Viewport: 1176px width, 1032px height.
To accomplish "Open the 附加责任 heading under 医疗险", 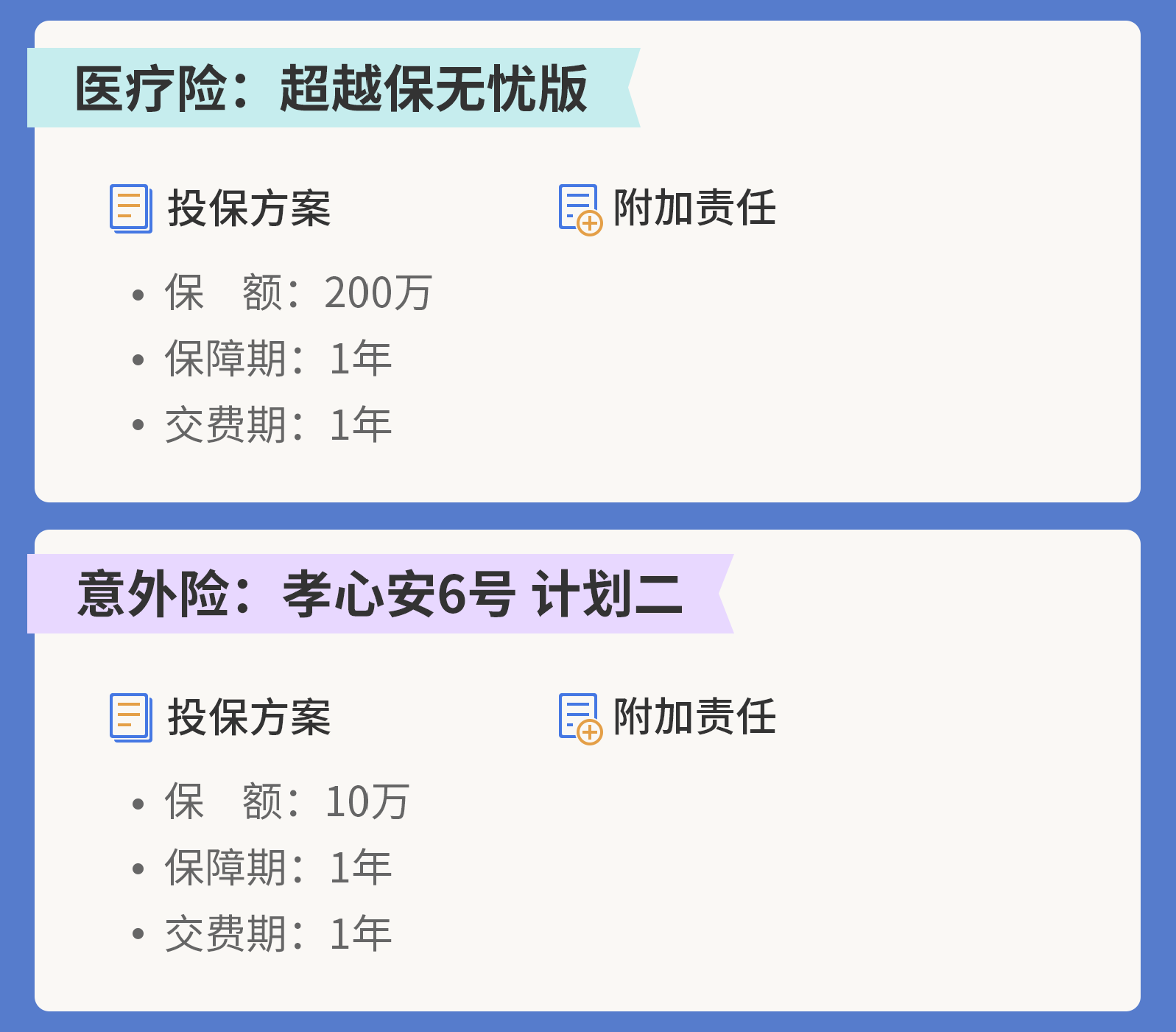I will (x=694, y=208).
